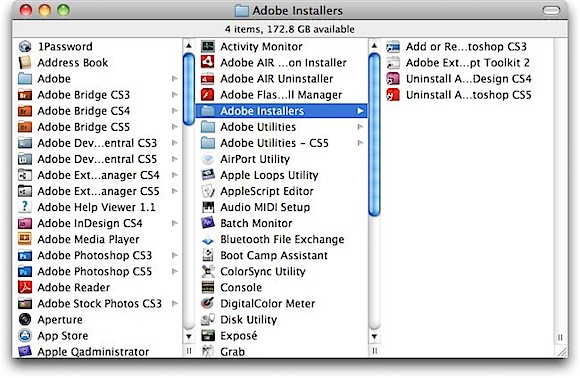Click the Adobe Flash Install Manager icon
Image resolution: width=580 pixels, height=378 pixels.
click(208, 95)
